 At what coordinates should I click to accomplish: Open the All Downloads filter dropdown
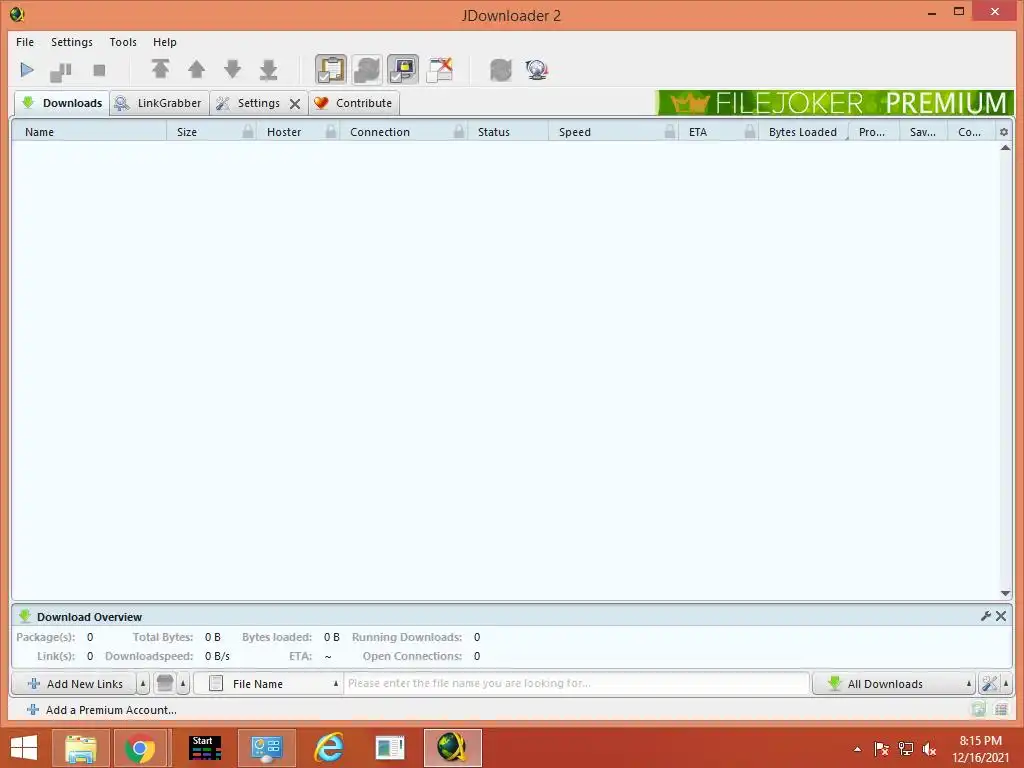pyautogui.click(x=894, y=684)
